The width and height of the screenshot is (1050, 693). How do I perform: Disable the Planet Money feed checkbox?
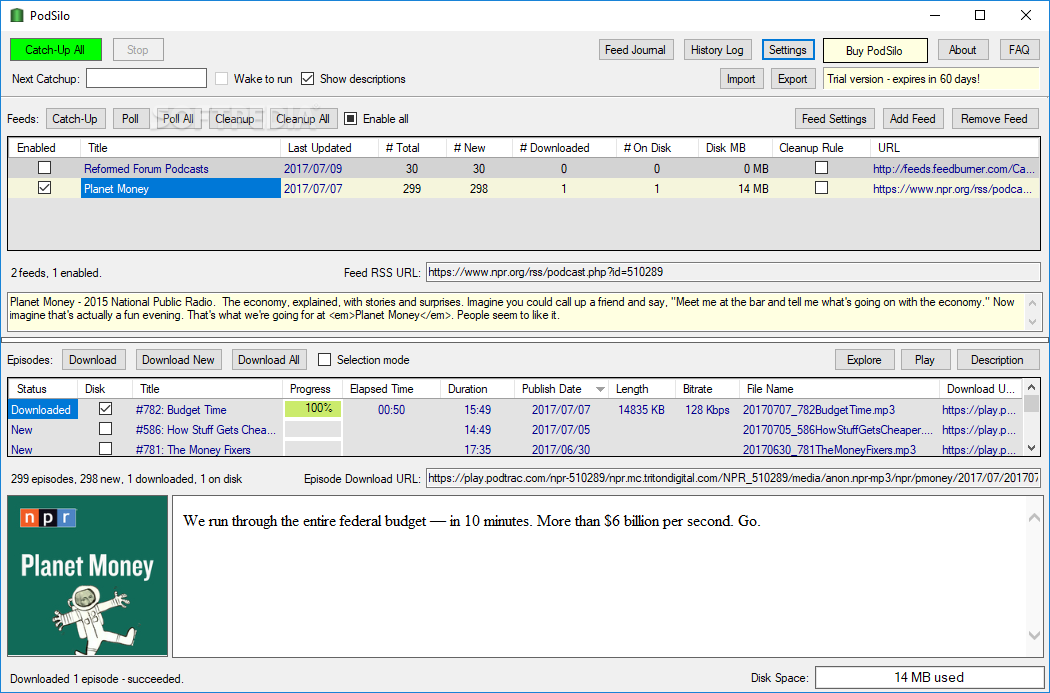tap(44, 188)
